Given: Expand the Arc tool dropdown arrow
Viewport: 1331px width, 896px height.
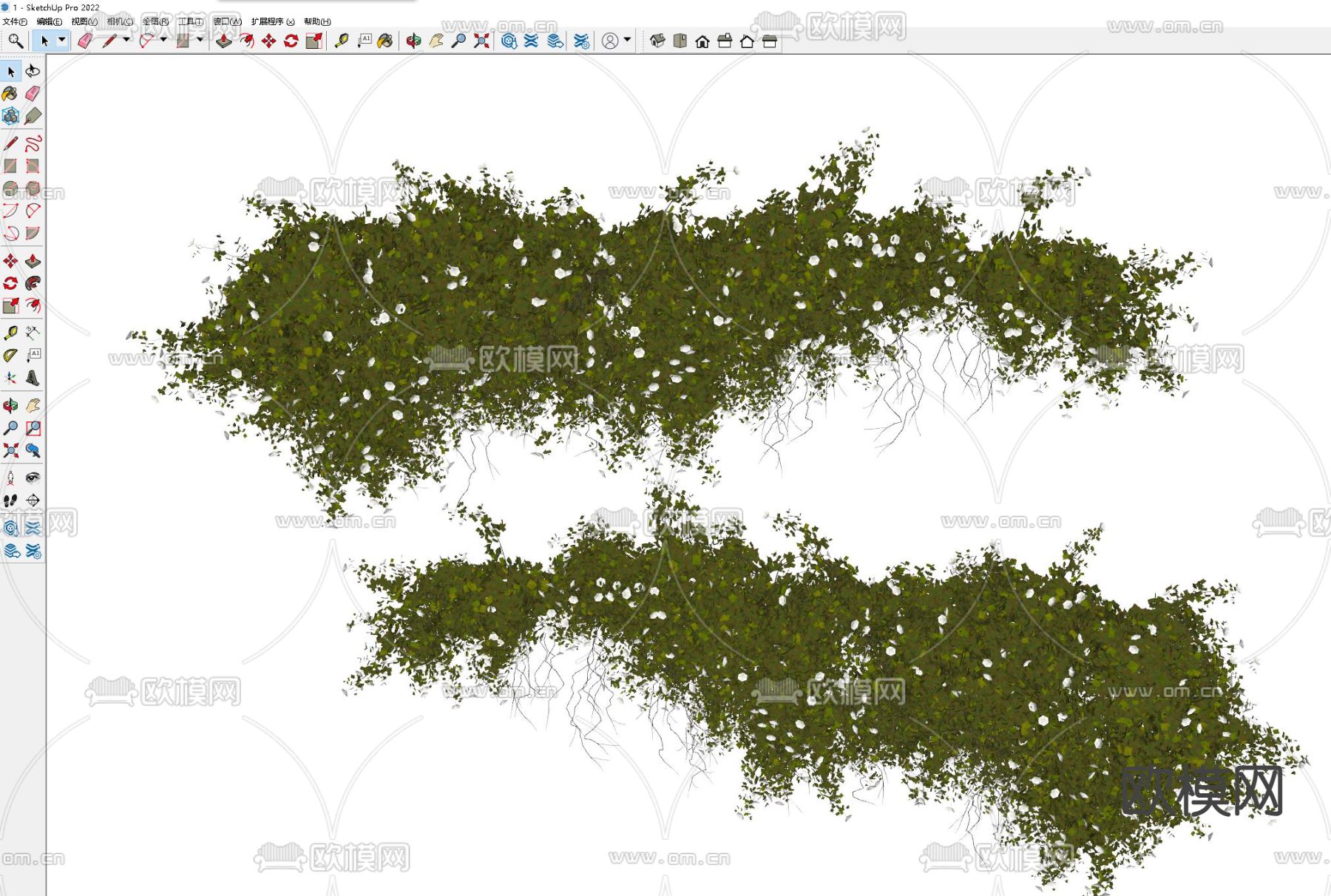Looking at the screenshot, I should (x=163, y=40).
